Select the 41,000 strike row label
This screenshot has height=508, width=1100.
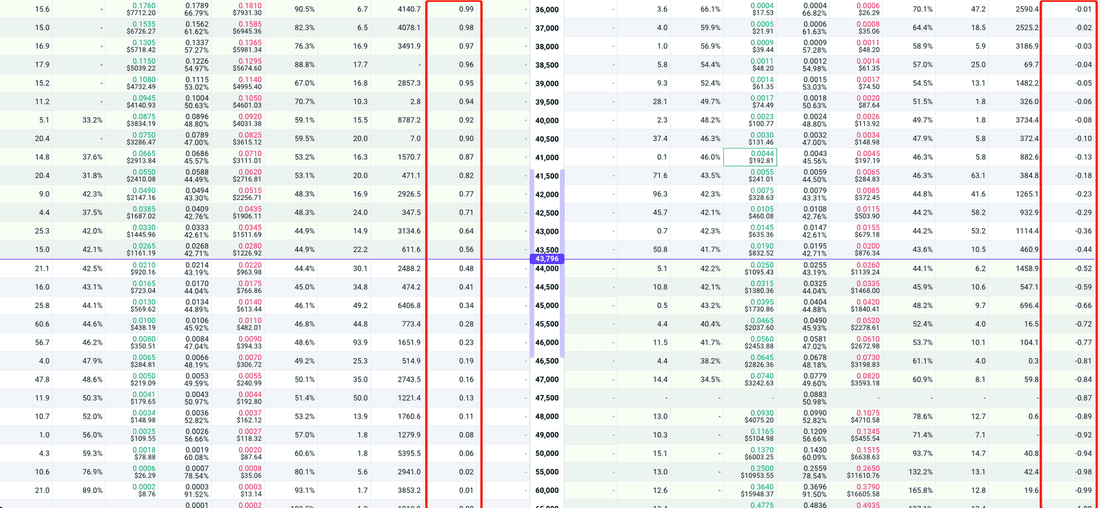pos(546,157)
